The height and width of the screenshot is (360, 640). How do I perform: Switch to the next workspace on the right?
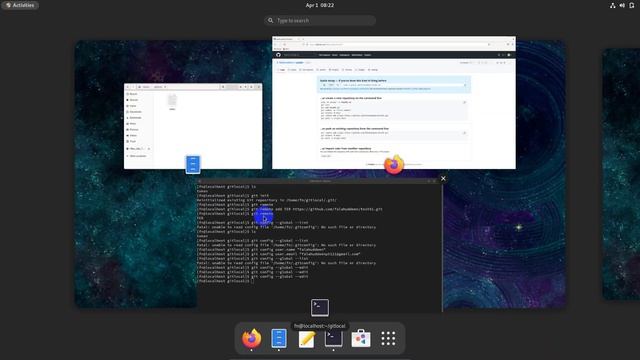(621, 174)
